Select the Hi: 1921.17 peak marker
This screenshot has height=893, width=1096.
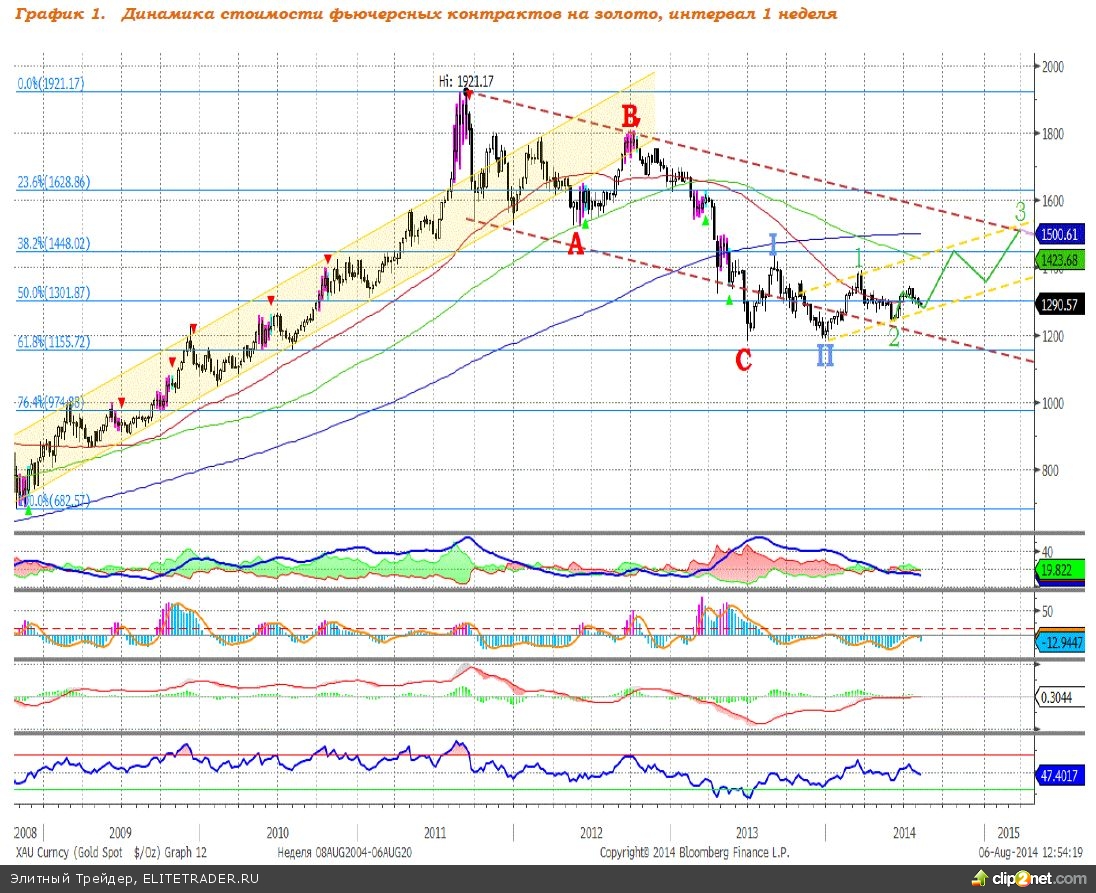pos(467,81)
